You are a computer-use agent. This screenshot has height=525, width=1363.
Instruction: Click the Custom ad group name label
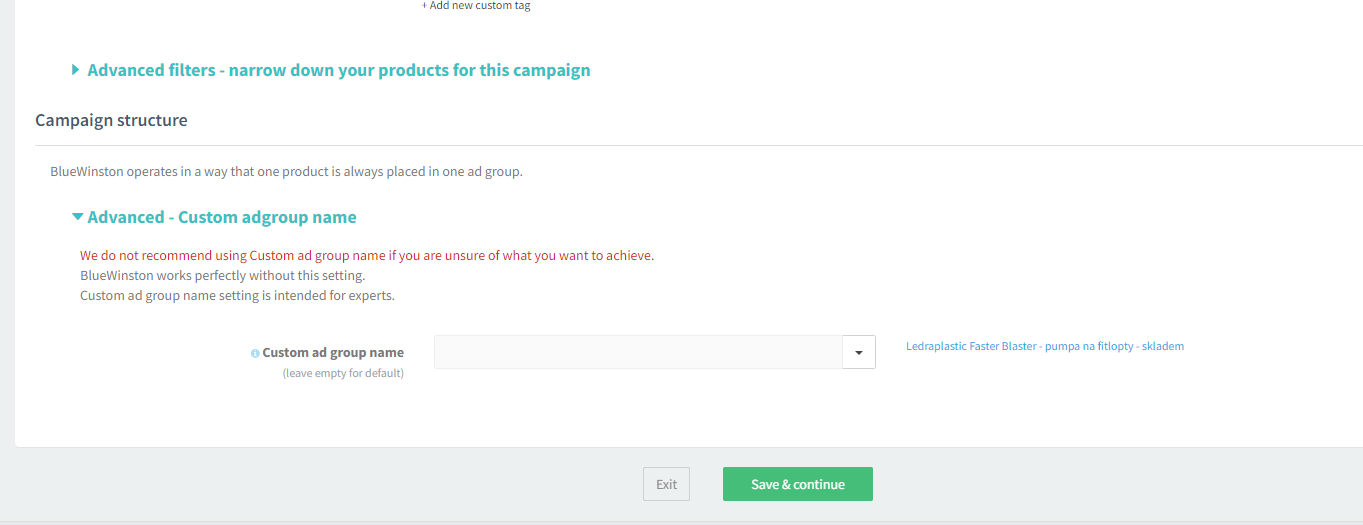[x=333, y=353]
